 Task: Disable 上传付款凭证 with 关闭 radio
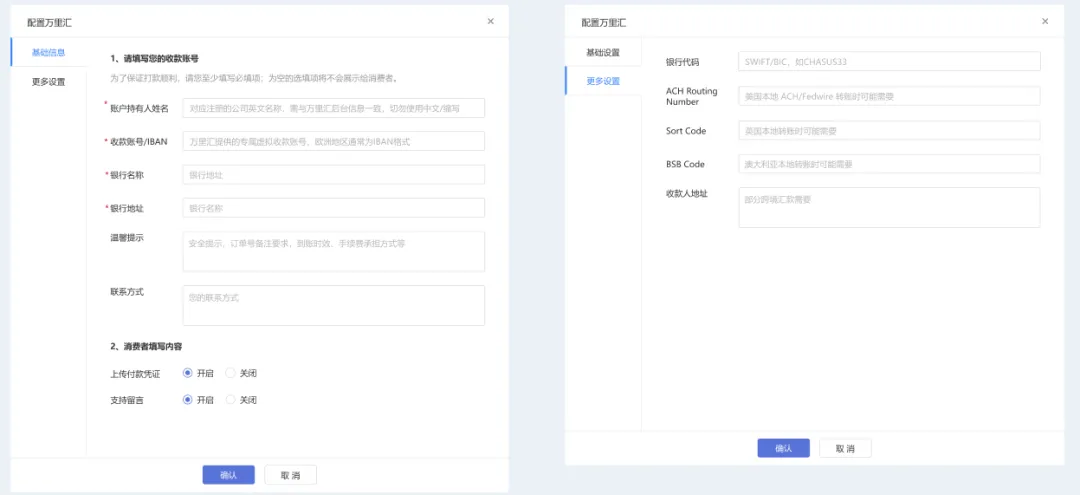click(x=231, y=373)
